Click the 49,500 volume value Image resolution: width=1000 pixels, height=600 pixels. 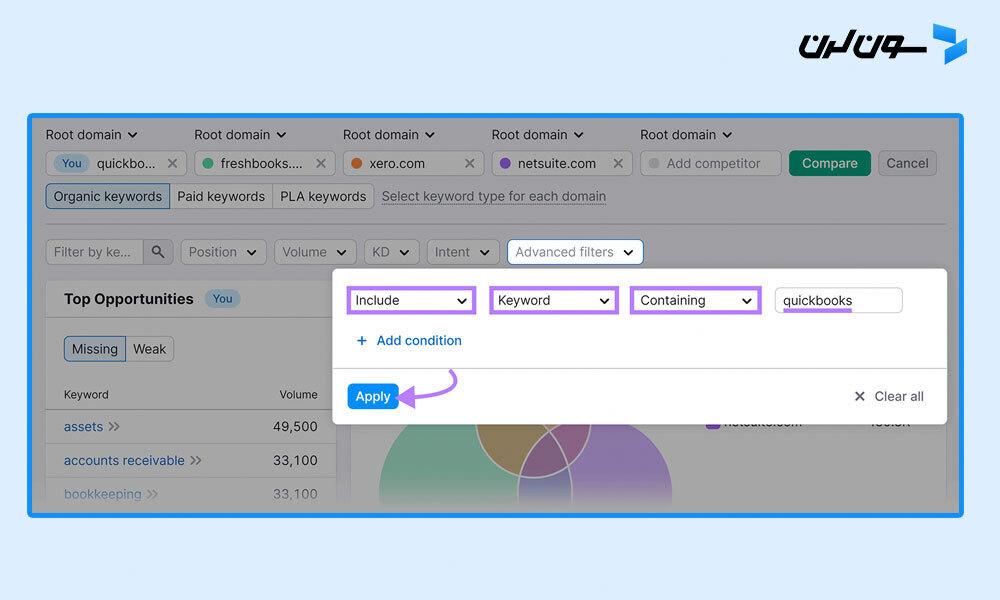pos(295,427)
